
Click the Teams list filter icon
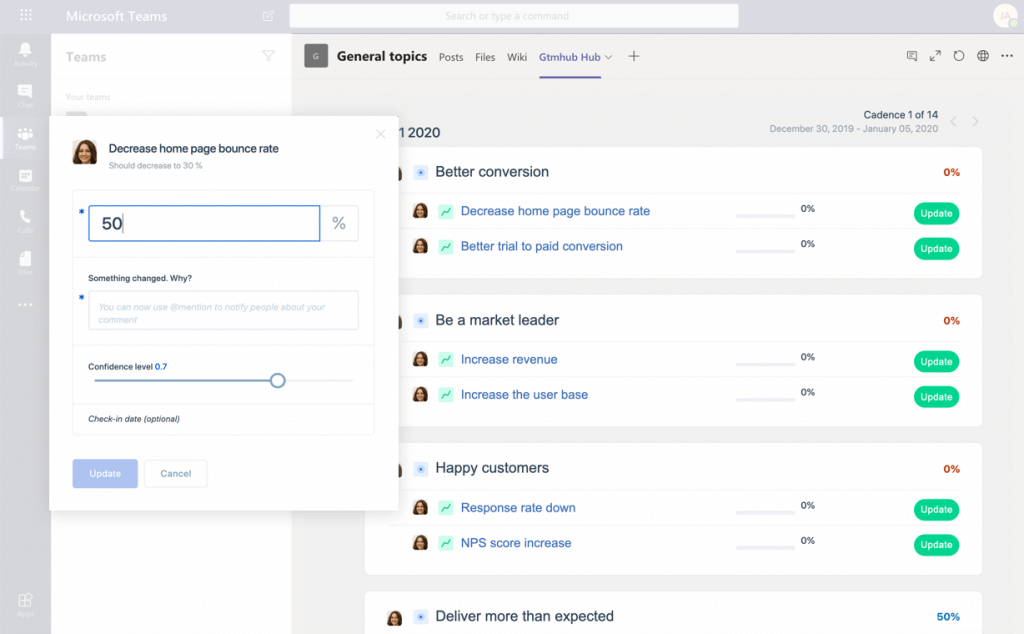[x=268, y=56]
